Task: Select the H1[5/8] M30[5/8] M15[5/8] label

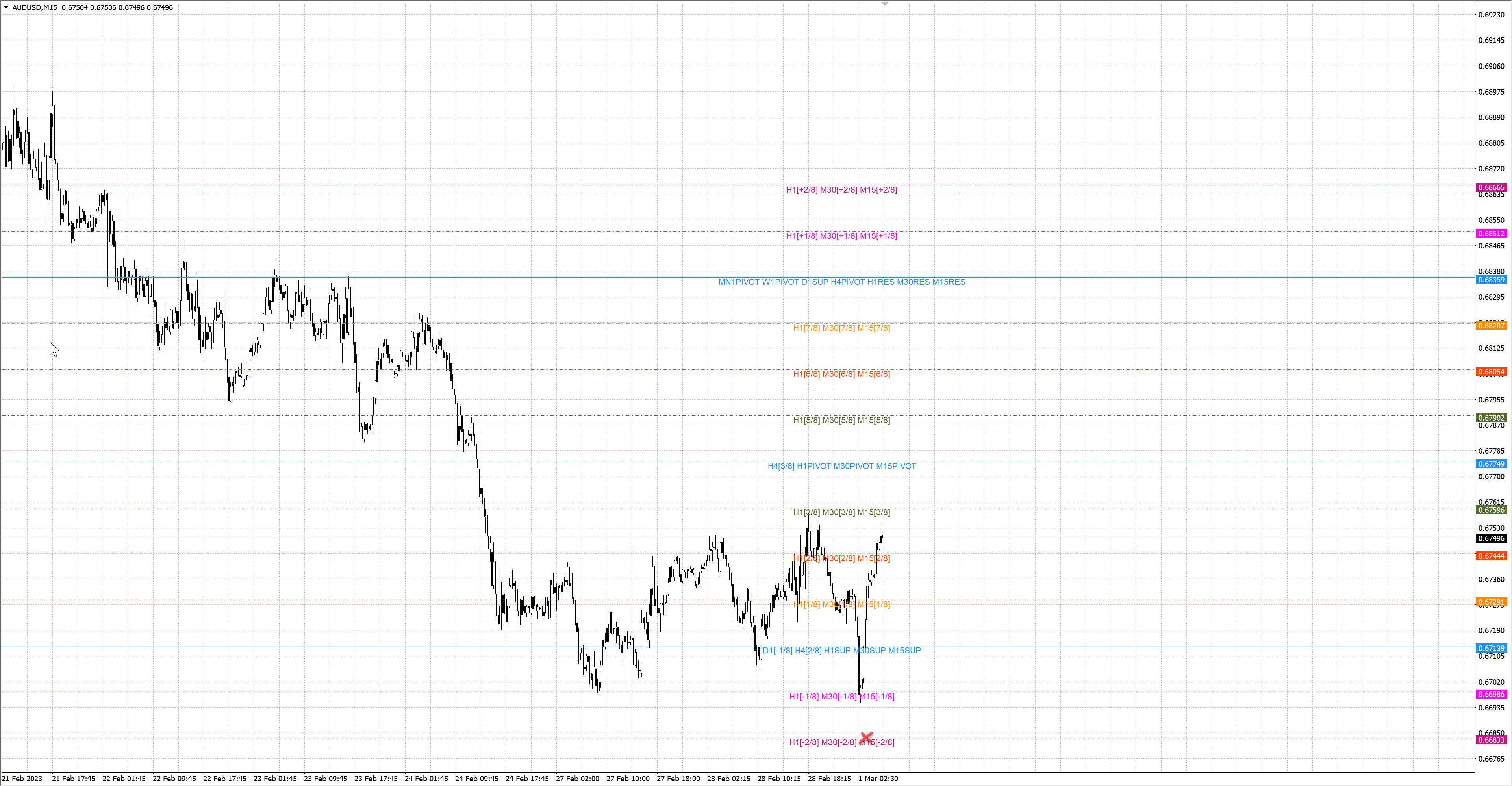Action: point(841,420)
